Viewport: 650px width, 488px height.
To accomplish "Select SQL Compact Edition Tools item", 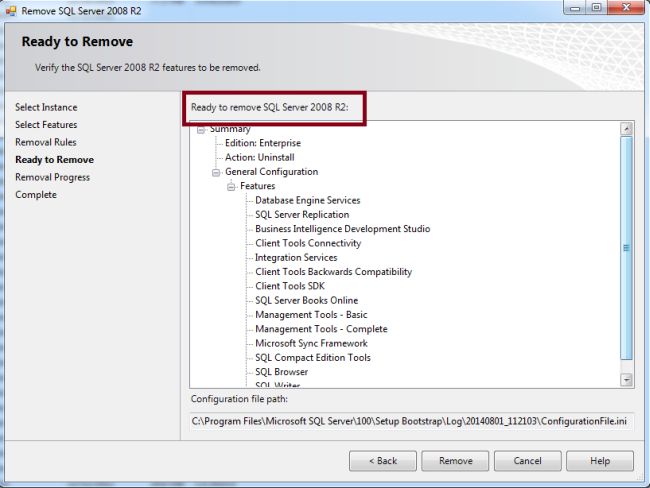I will pyautogui.click(x=313, y=358).
